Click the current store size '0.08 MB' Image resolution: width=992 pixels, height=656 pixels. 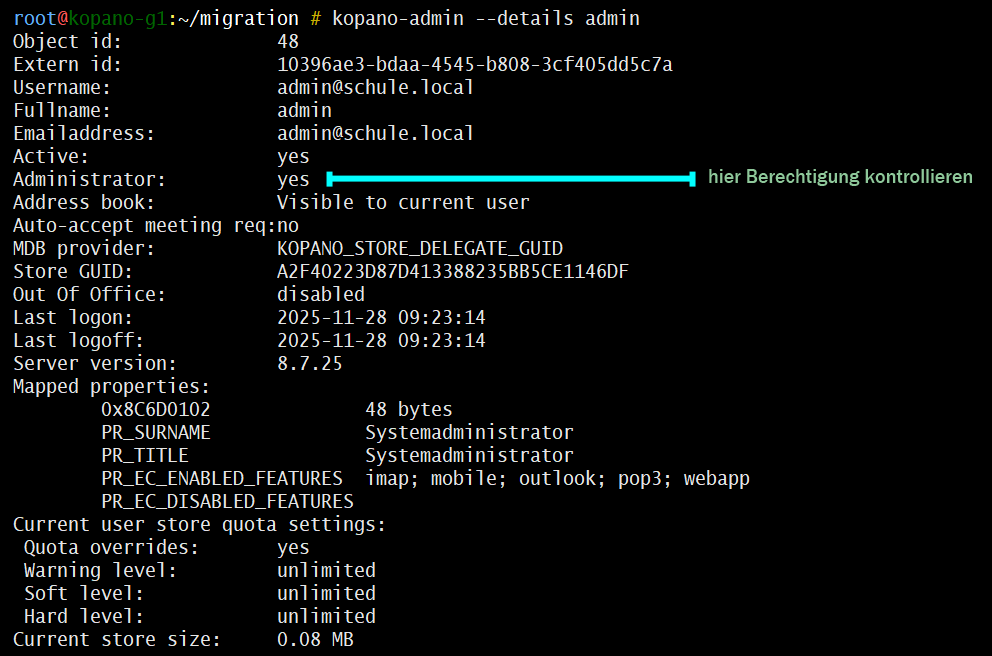(315, 640)
